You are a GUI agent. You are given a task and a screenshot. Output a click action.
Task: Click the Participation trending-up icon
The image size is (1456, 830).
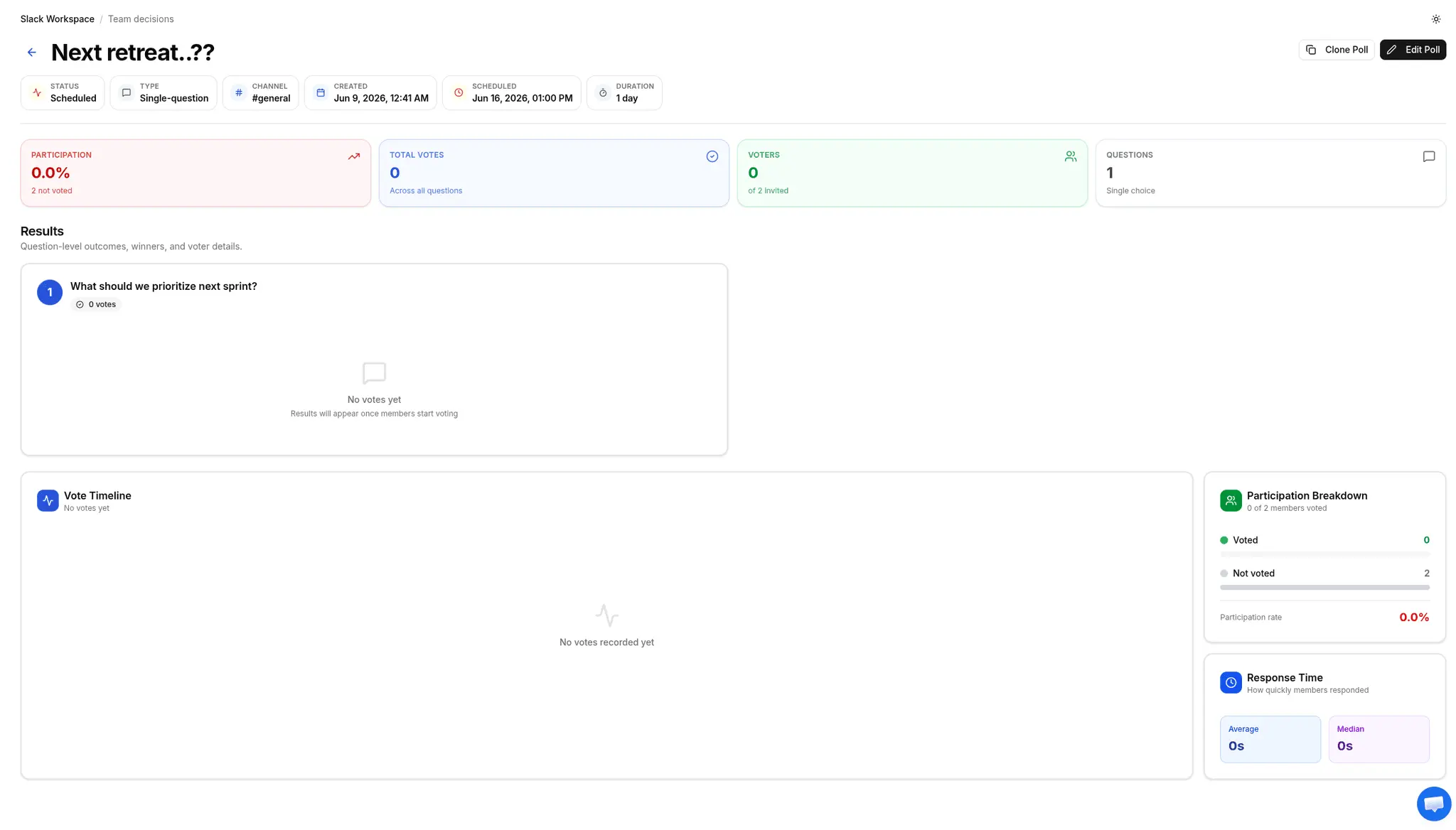tap(354, 156)
